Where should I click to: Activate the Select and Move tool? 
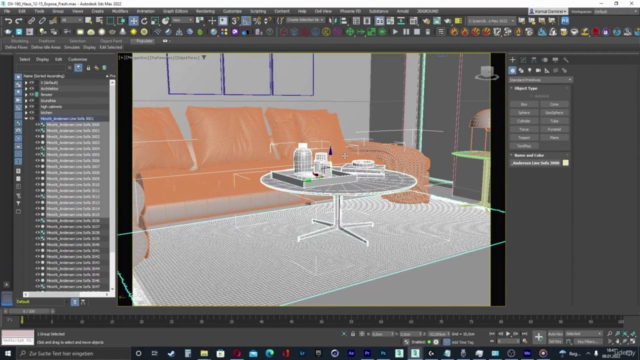(133, 20)
